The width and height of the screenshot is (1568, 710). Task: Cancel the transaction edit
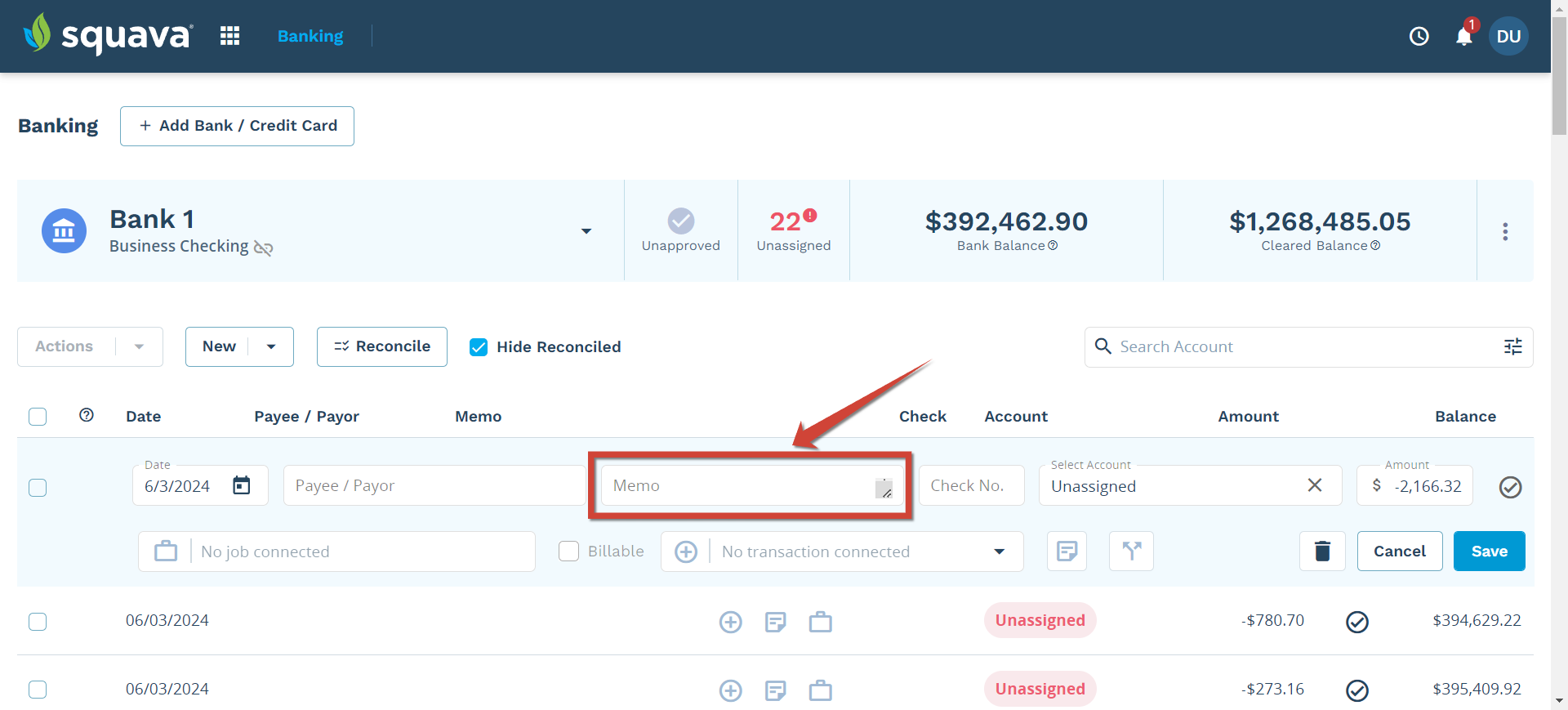[1400, 551]
